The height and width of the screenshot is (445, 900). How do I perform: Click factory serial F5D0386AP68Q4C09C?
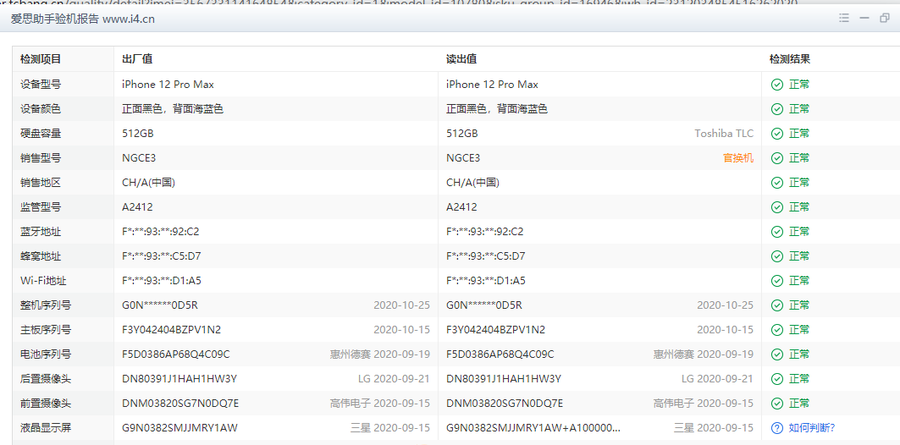176,354
